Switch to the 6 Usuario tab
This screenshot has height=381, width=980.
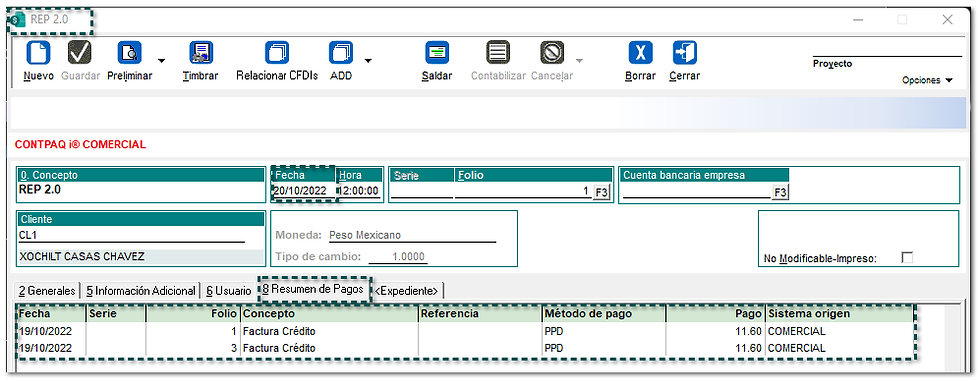pos(229,291)
